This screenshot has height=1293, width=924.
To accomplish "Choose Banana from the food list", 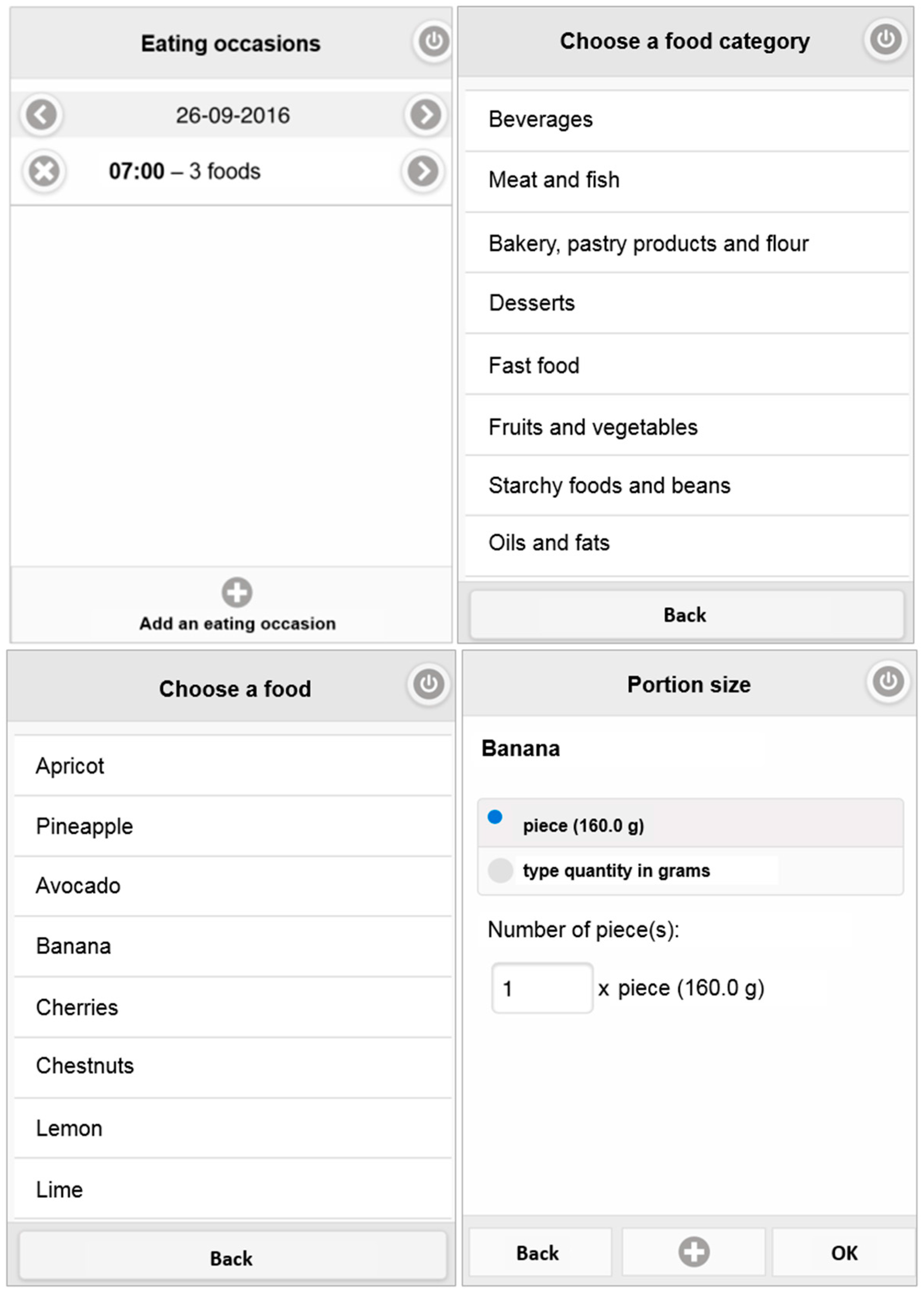I will coord(74,946).
